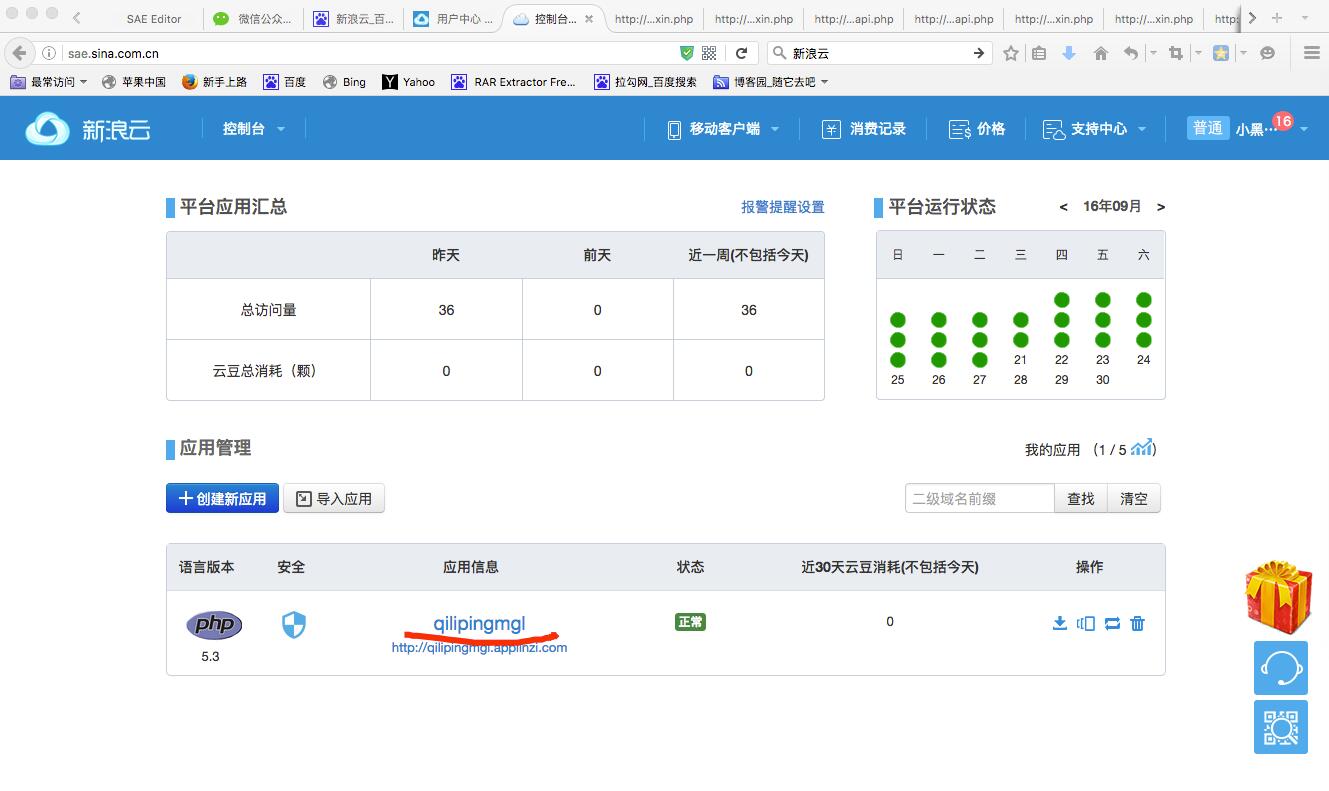The width and height of the screenshot is (1329, 791).
Task: Go to next month in calendar
Action: coord(1161,207)
